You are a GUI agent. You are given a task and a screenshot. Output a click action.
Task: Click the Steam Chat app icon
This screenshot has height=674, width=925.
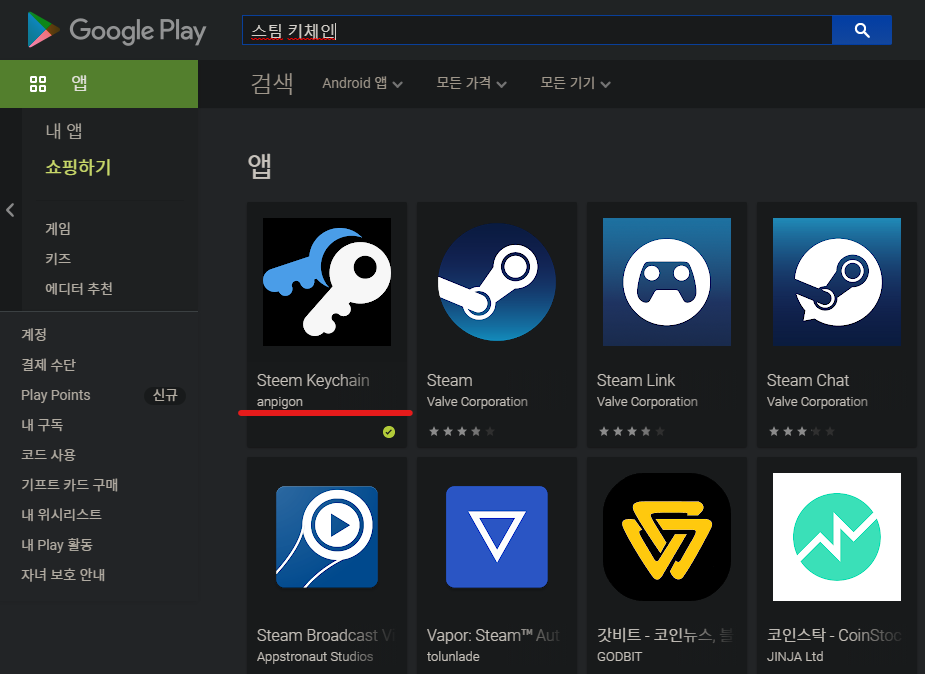(837, 282)
